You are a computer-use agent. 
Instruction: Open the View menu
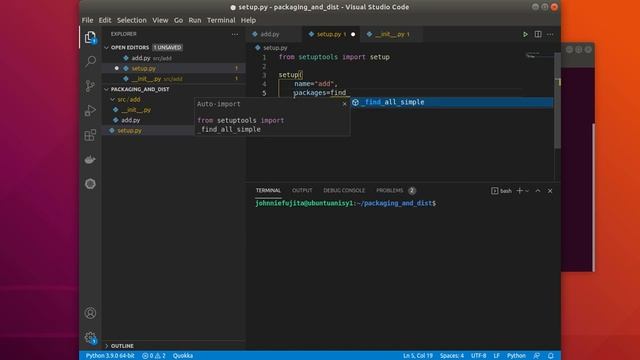click(x=160, y=20)
